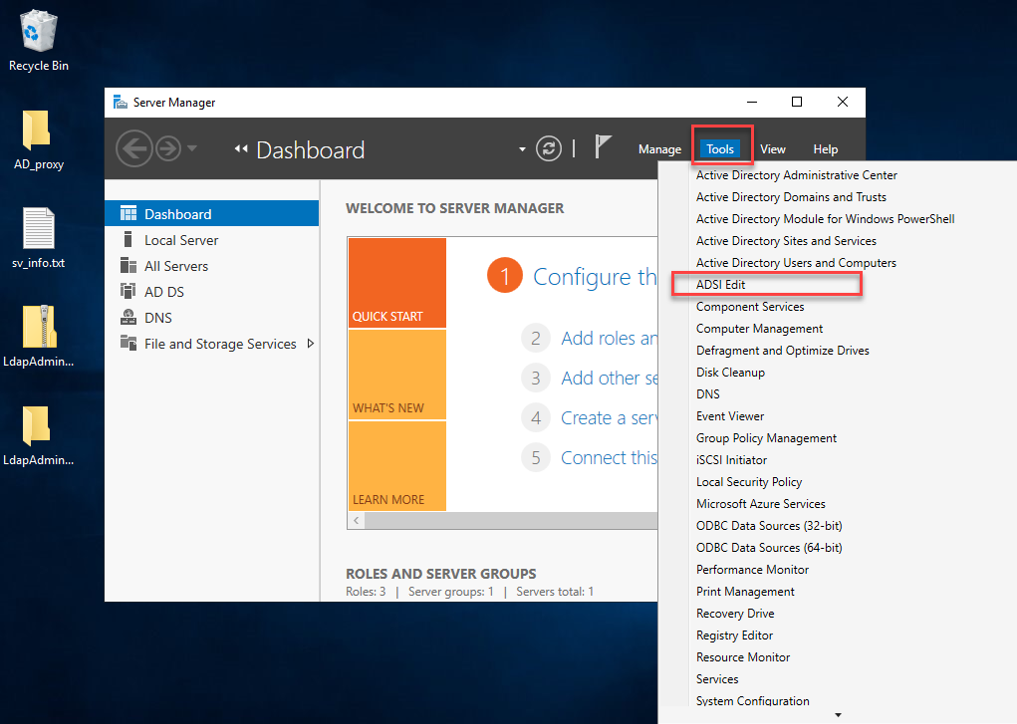Click the AD DS role icon in sidebar

tap(128, 291)
